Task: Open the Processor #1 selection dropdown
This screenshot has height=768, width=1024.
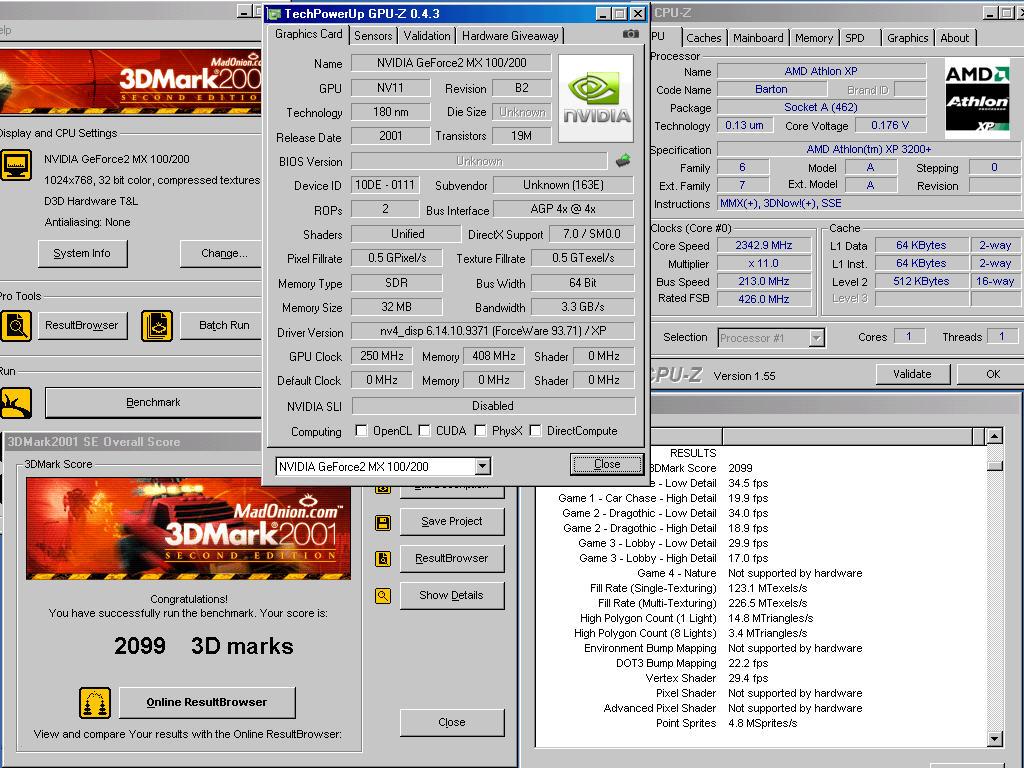Action: (x=816, y=338)
